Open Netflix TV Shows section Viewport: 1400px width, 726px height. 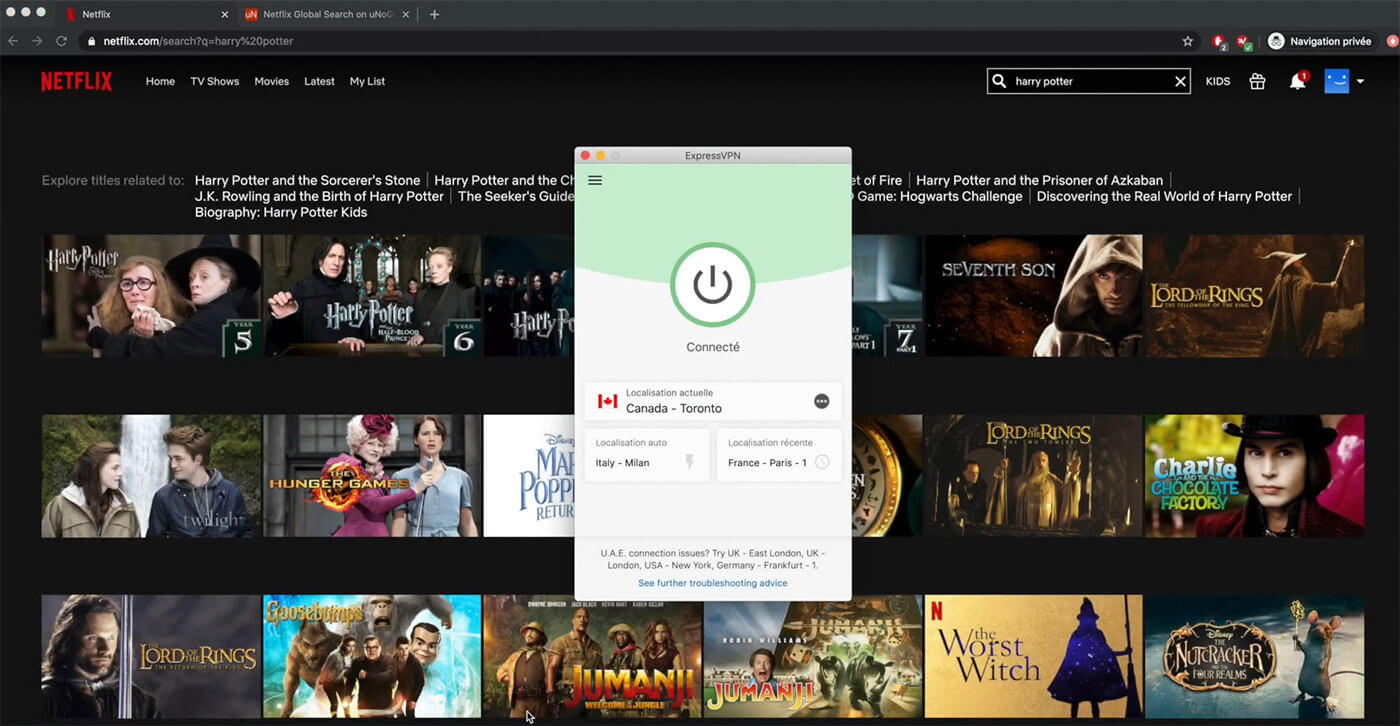point(215,81)
